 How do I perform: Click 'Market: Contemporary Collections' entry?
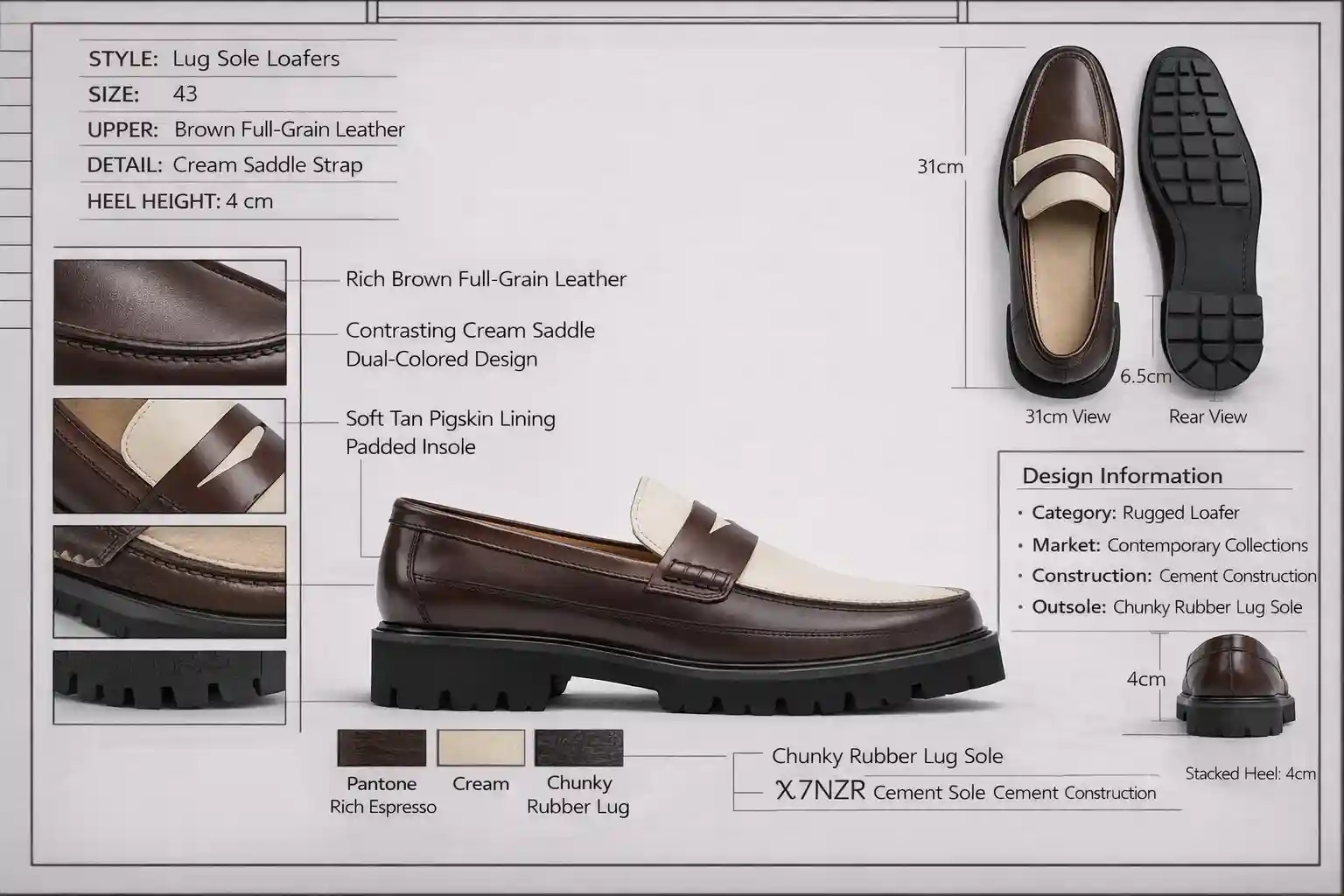[1169, 545]
